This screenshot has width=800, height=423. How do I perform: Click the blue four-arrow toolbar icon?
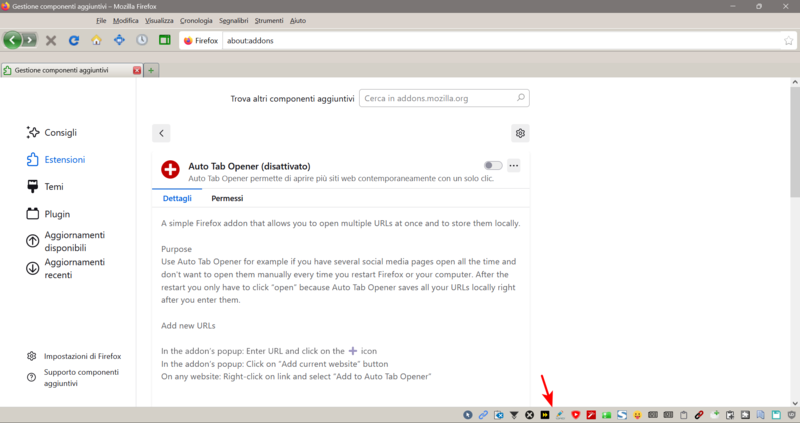(x=119, y=40)
